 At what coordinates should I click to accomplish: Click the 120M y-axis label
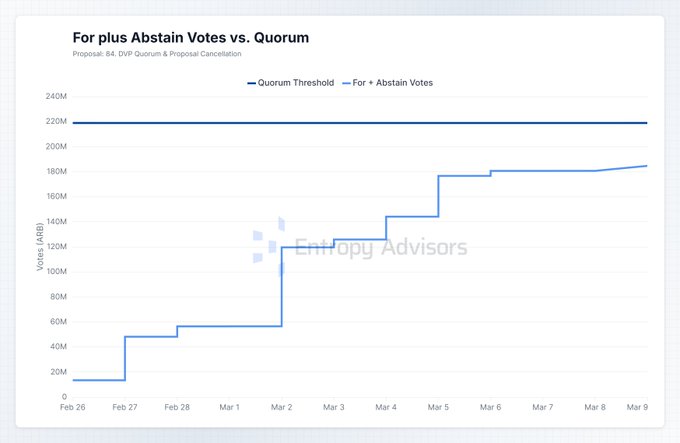pos(56,247)
